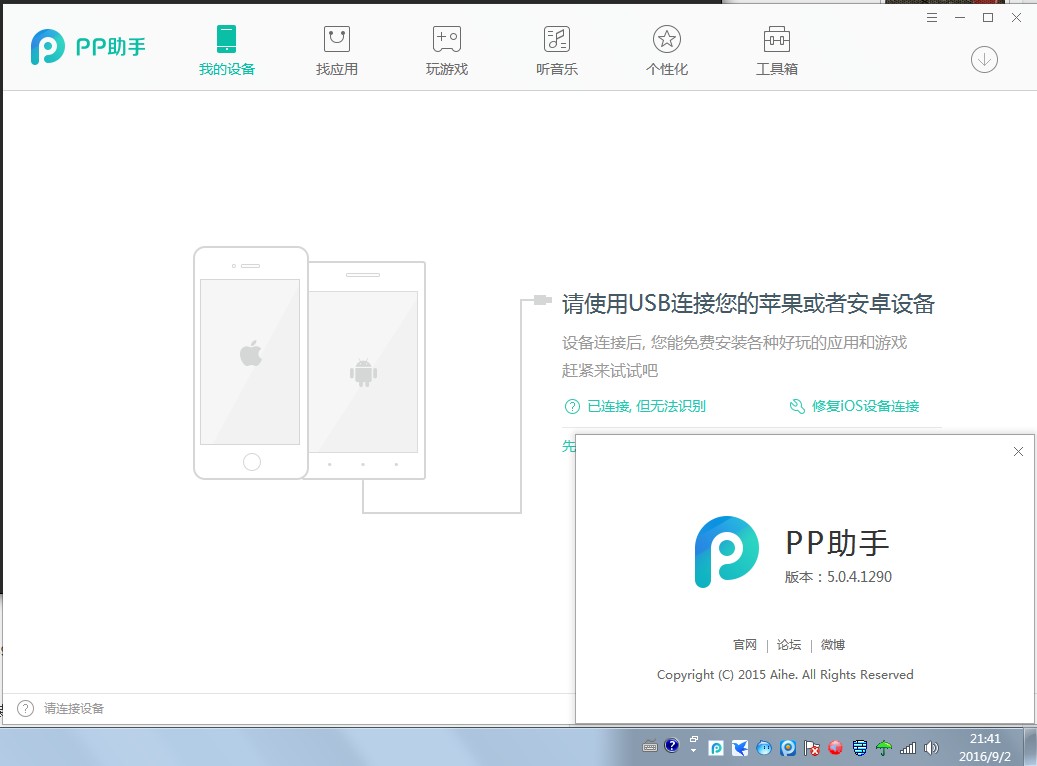Go to the 听音乐 (Music) tab
Viewport: 1037px width, 766px height.
click(x=556, y=51)
